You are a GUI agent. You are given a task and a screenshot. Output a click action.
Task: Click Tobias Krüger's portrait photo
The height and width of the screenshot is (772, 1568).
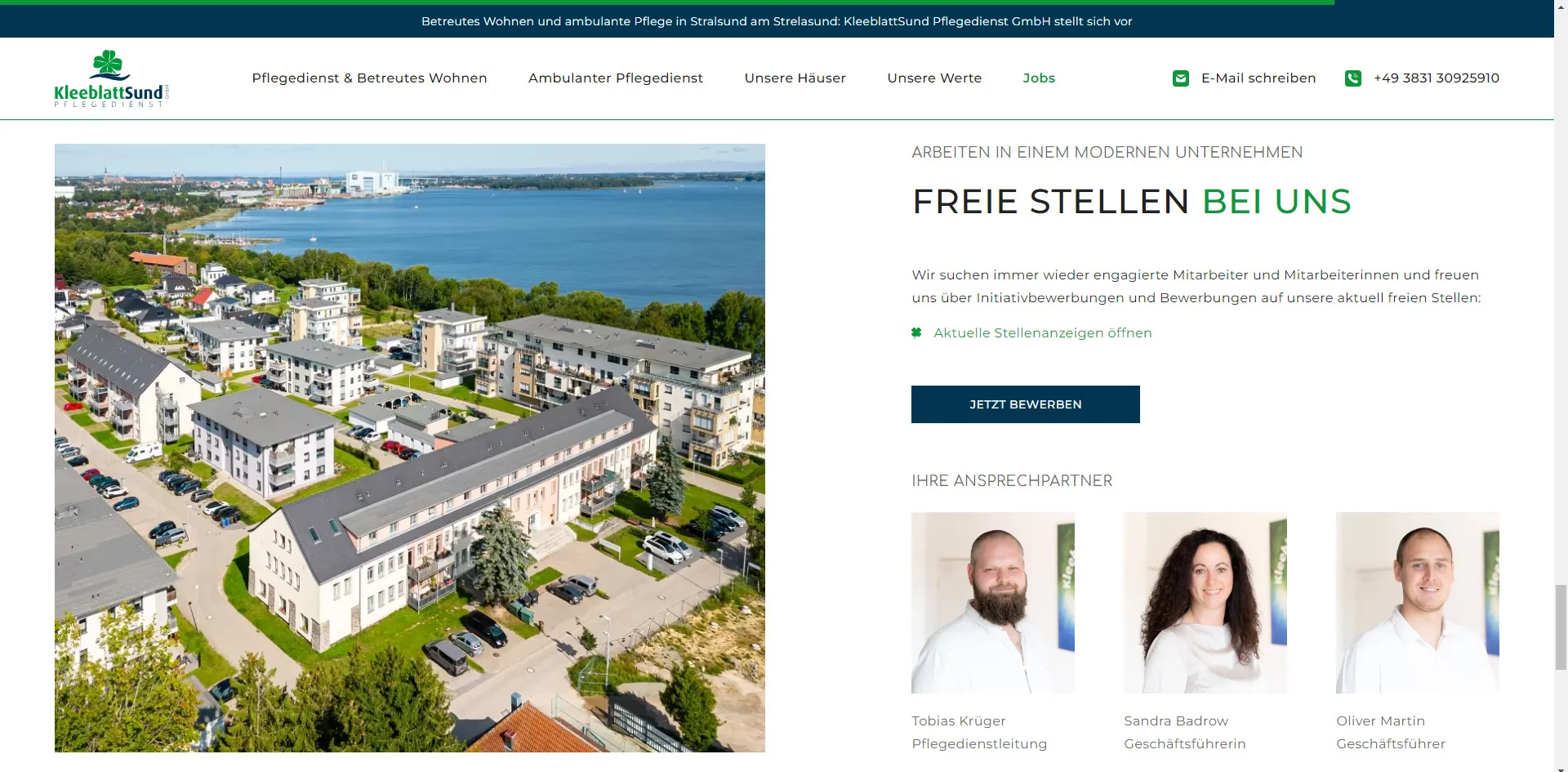pyautogui.click(x=993, y=603)
